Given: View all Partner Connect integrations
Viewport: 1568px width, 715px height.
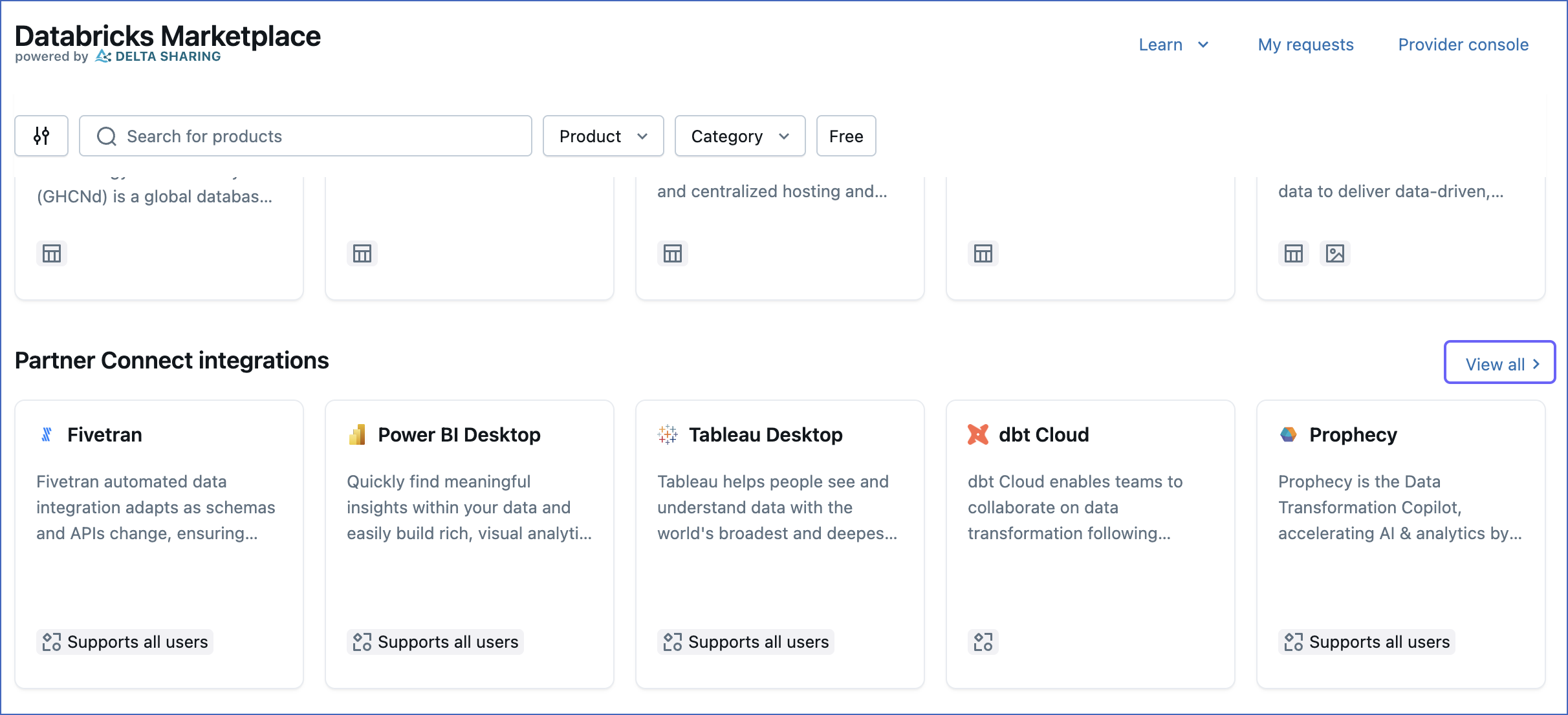Looking at the screenshot, I should (x=1499, y=363).
